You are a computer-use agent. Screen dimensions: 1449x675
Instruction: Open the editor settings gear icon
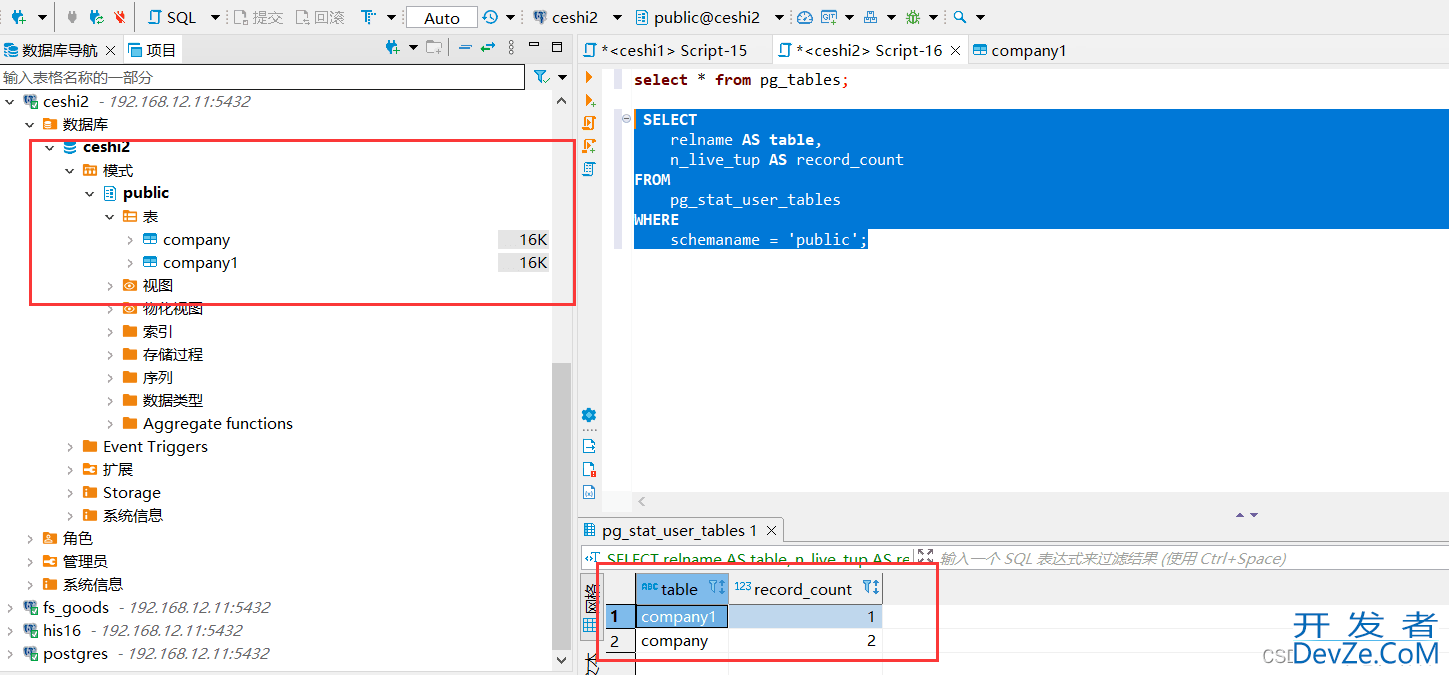coord(589,415)
